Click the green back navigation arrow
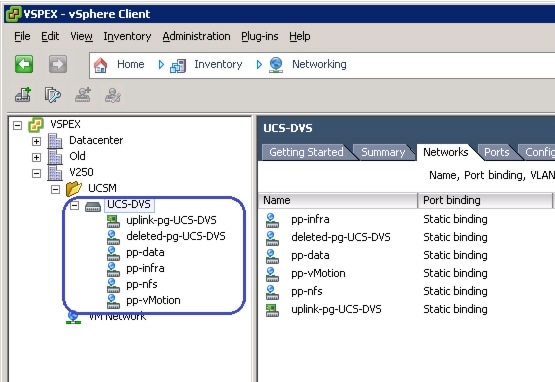Viewport: 555px width, 382px height. click(x=24, y=64)
